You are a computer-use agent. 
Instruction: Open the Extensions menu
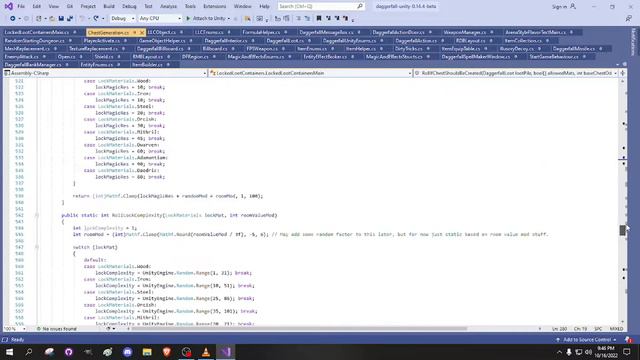[214, 7]
